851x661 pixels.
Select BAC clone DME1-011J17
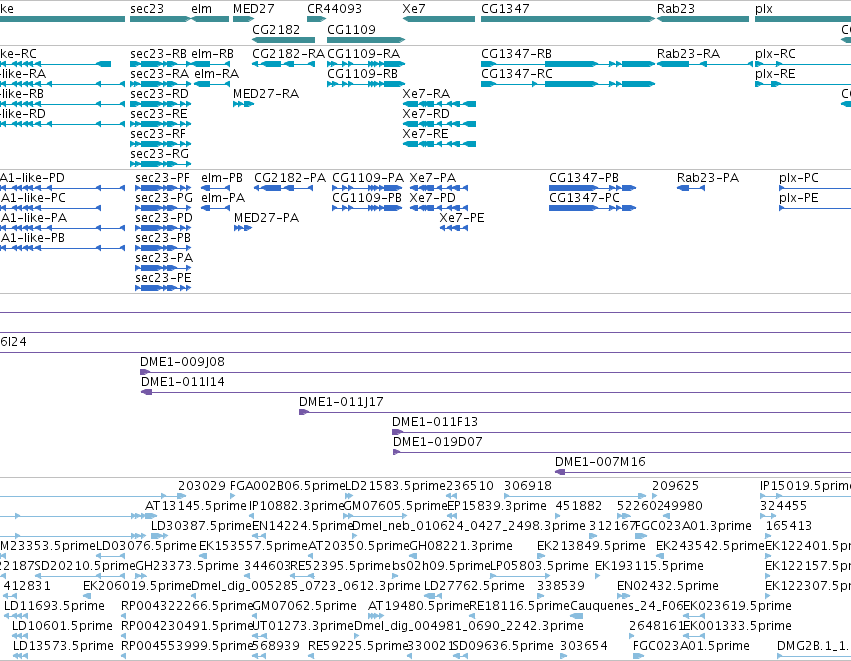click(575, 412)
